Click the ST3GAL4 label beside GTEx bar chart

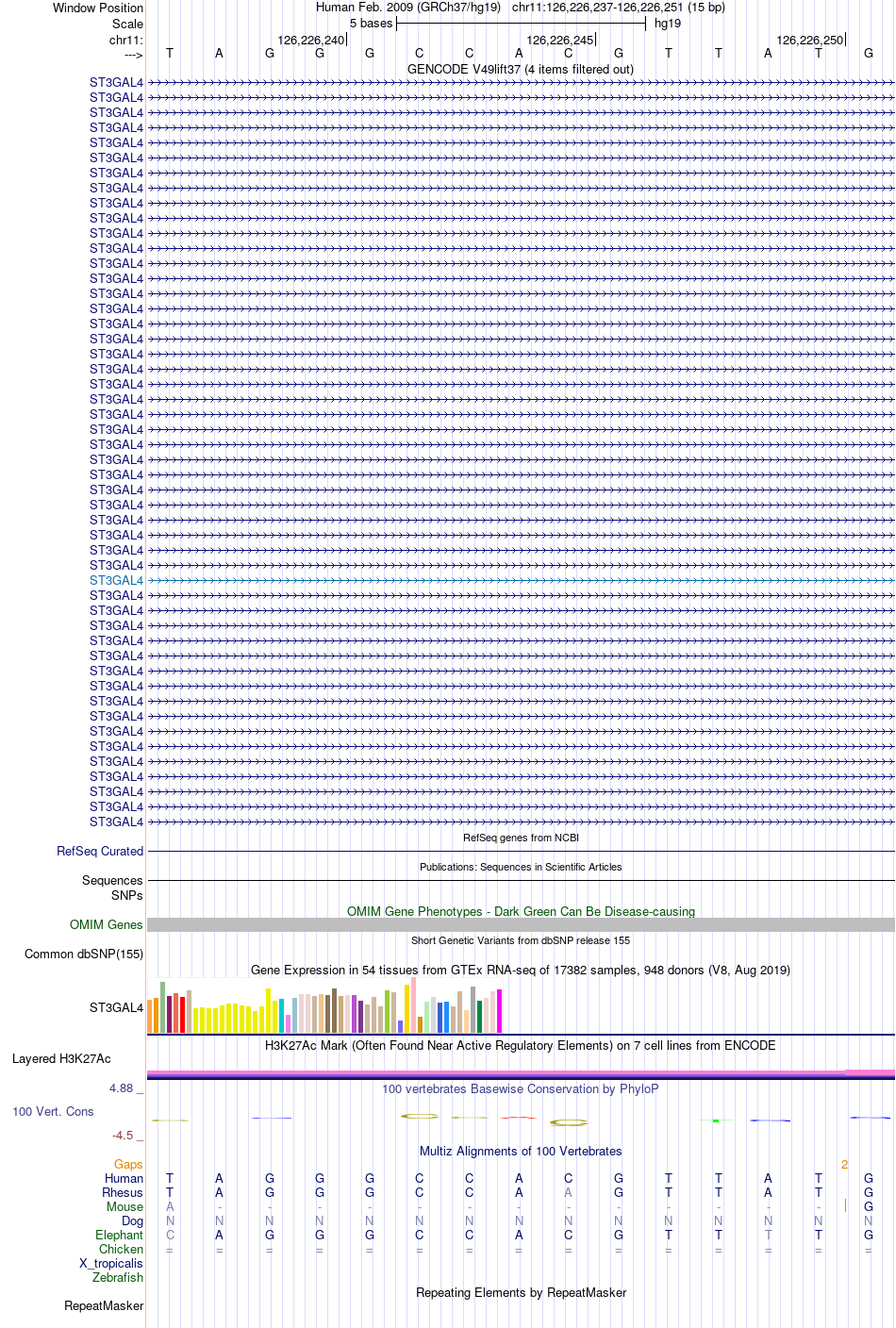pos(117,1007)
